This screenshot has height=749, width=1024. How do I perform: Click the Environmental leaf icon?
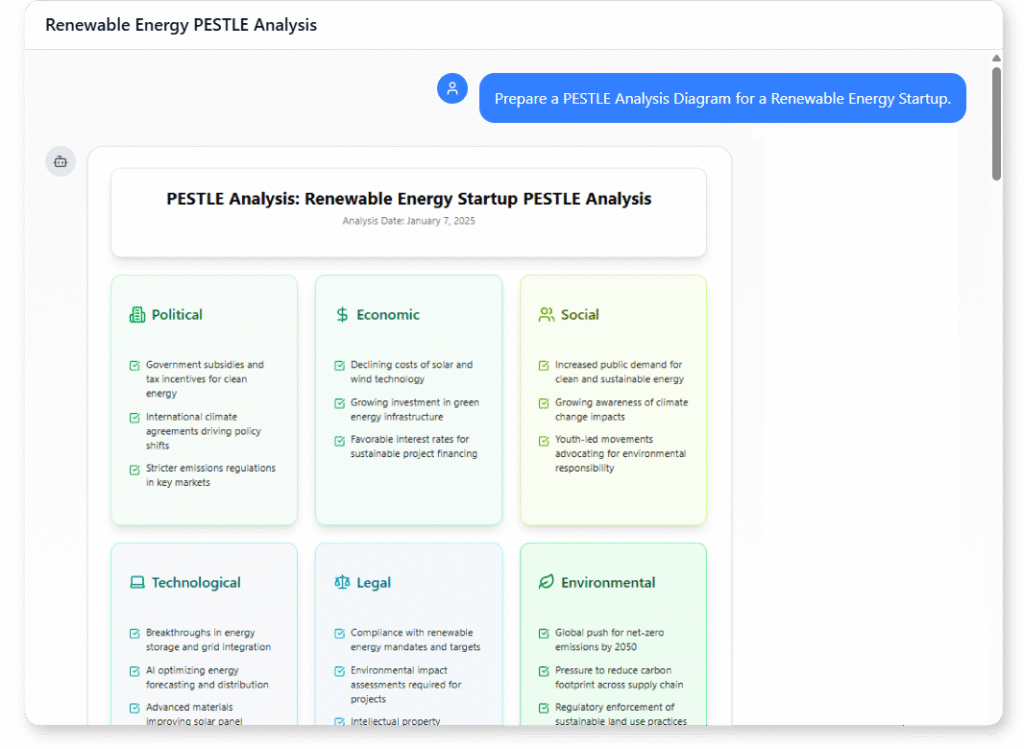coord(544,582)
